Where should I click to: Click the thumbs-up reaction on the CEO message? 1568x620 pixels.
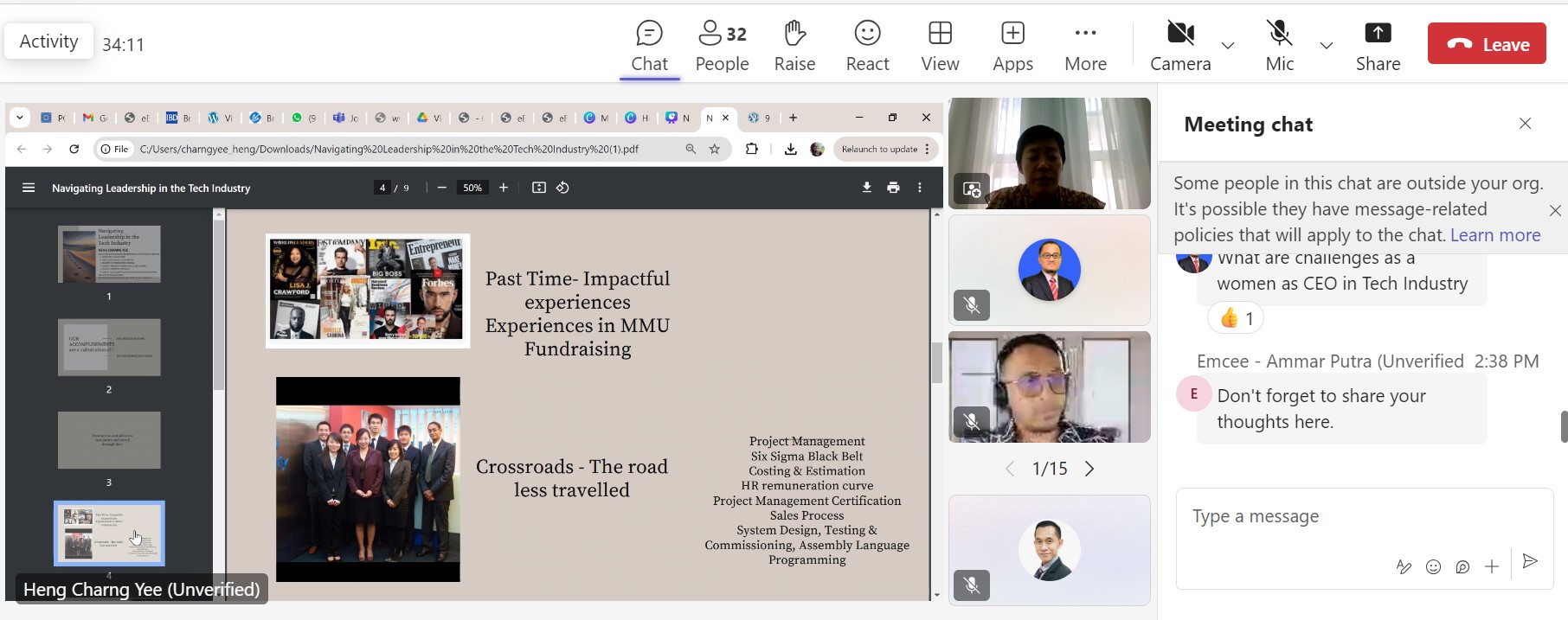point(1236,318)
